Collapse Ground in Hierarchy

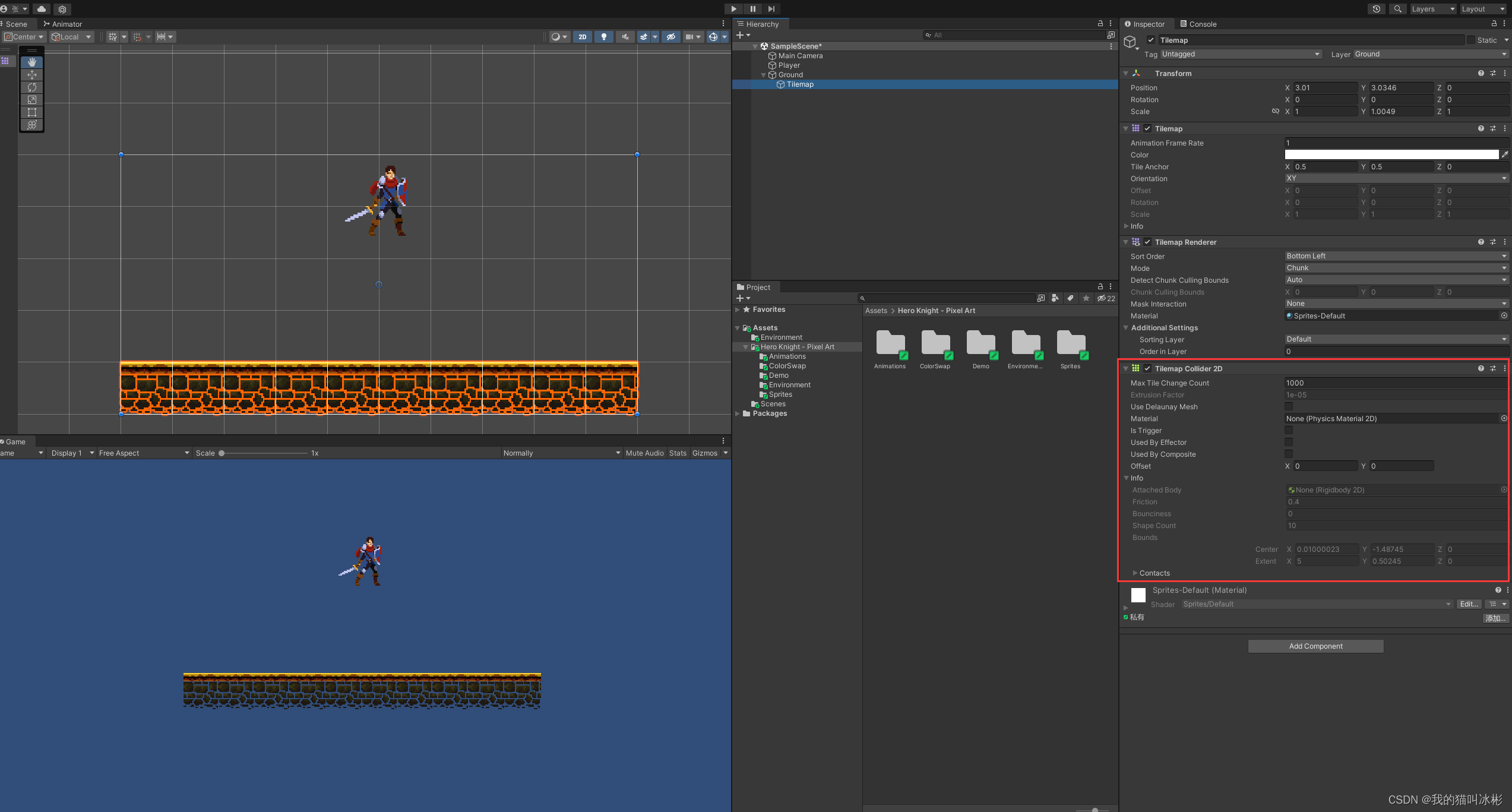764,75
